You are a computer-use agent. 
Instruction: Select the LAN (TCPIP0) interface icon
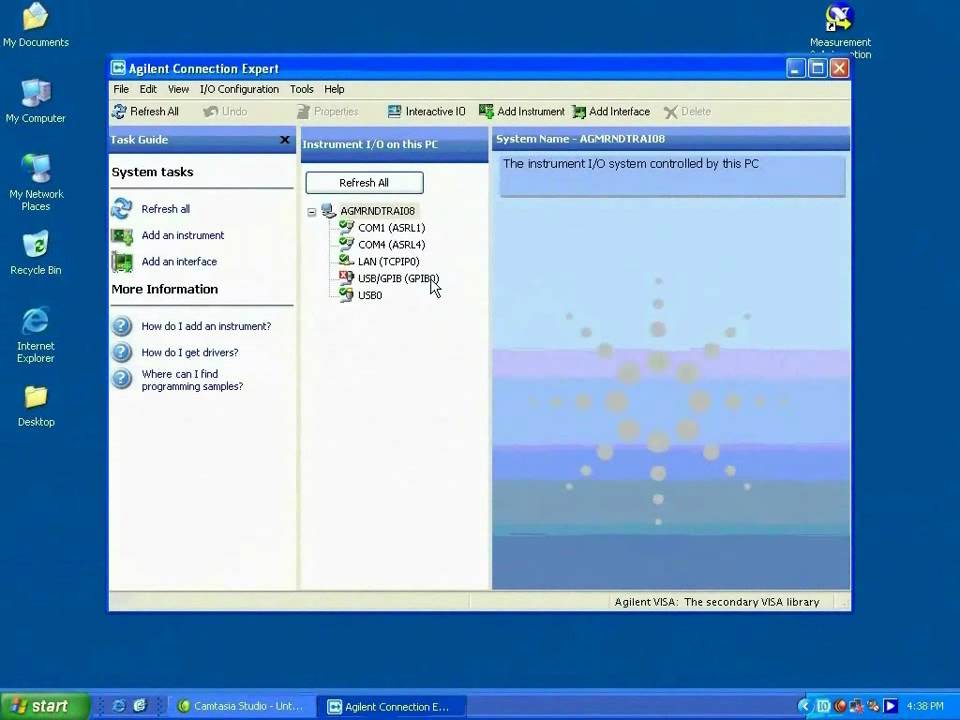pyautogui.click(x=347, y=261)
